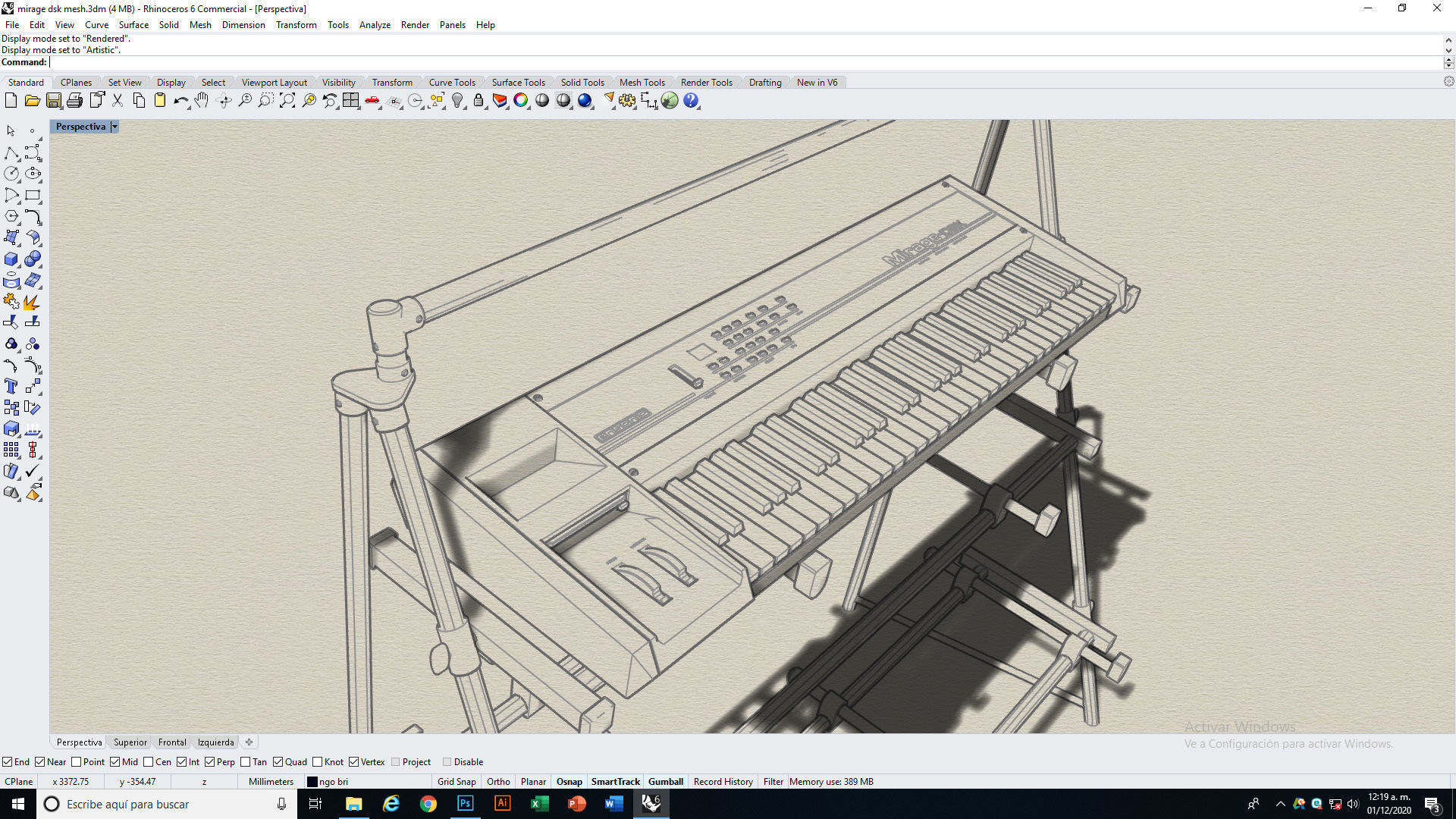The image size is (1456, 819).
Task: Enable the Cen osnap checkbox
Action: click(x=149, y=762)
